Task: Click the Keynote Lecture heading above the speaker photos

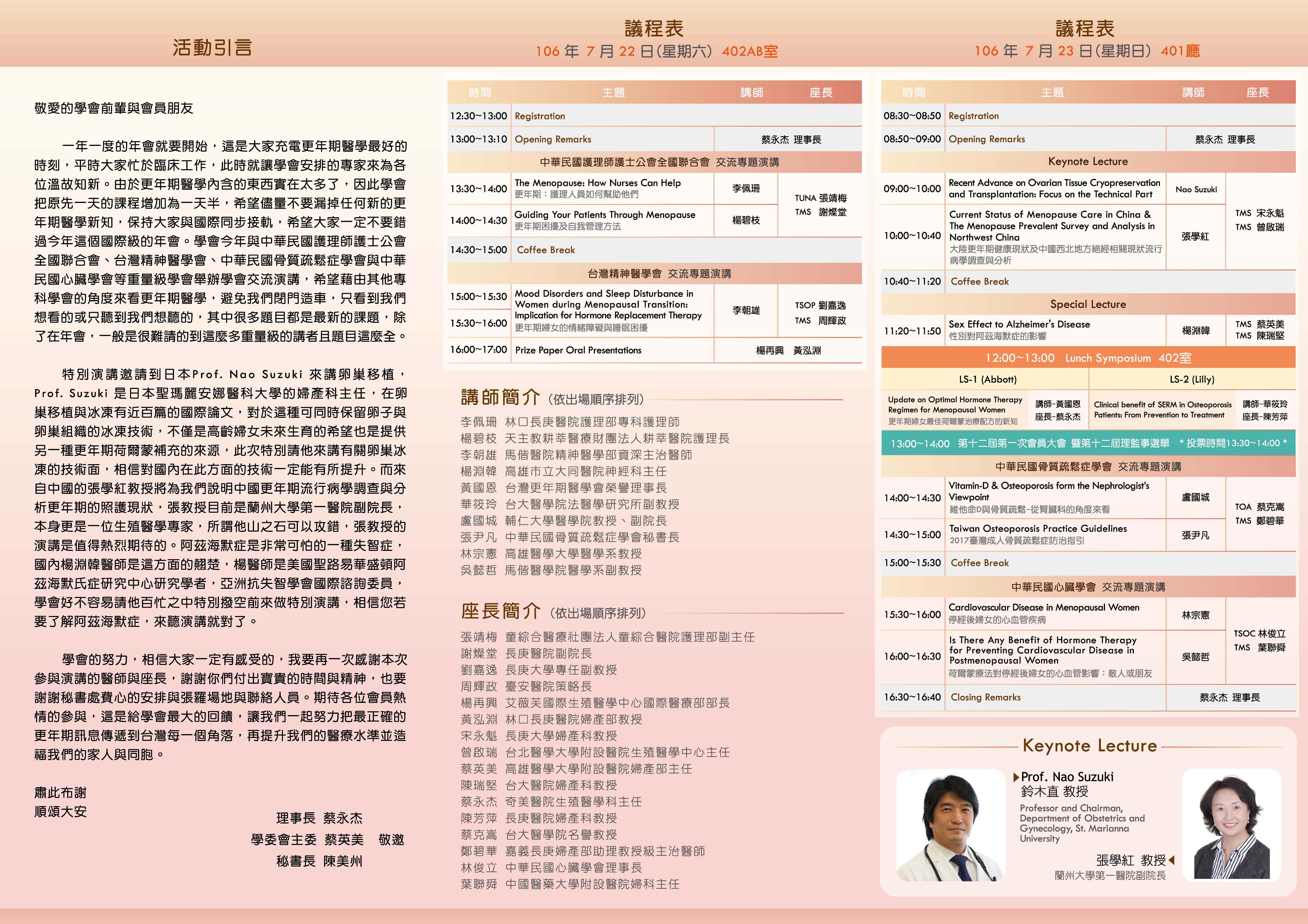Action: [1090, 746]
